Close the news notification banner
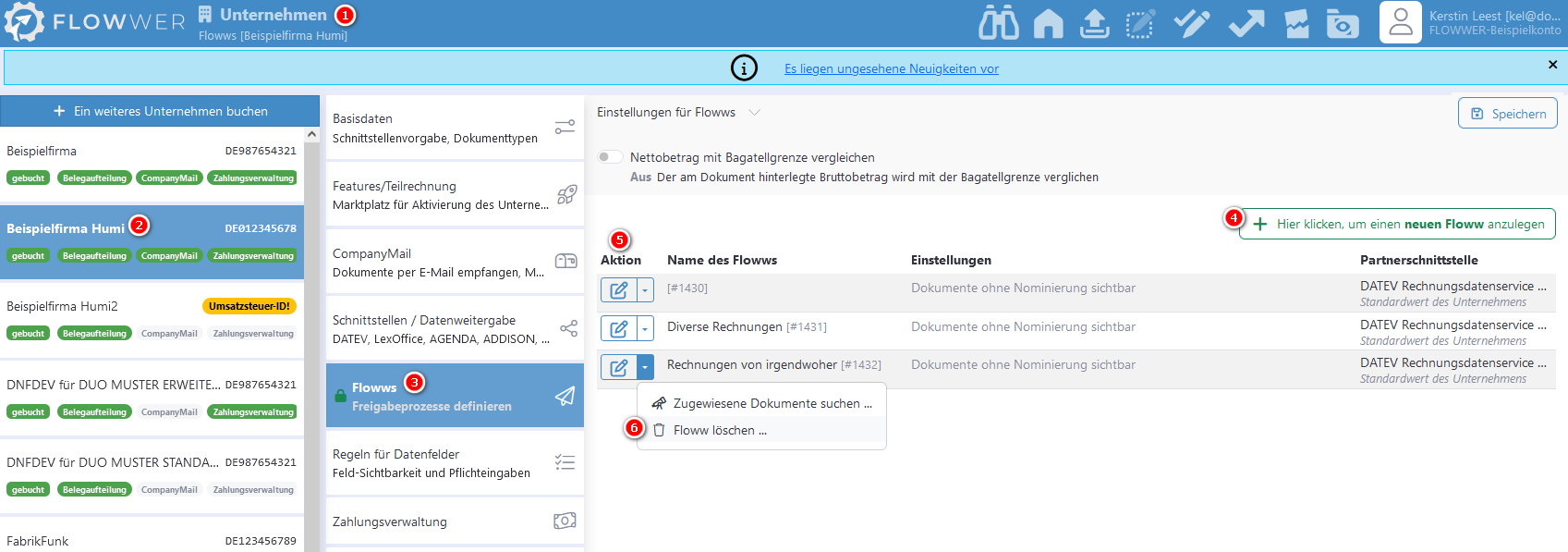The height and width of the screenshot is (552, 1568). [1552, 65]
